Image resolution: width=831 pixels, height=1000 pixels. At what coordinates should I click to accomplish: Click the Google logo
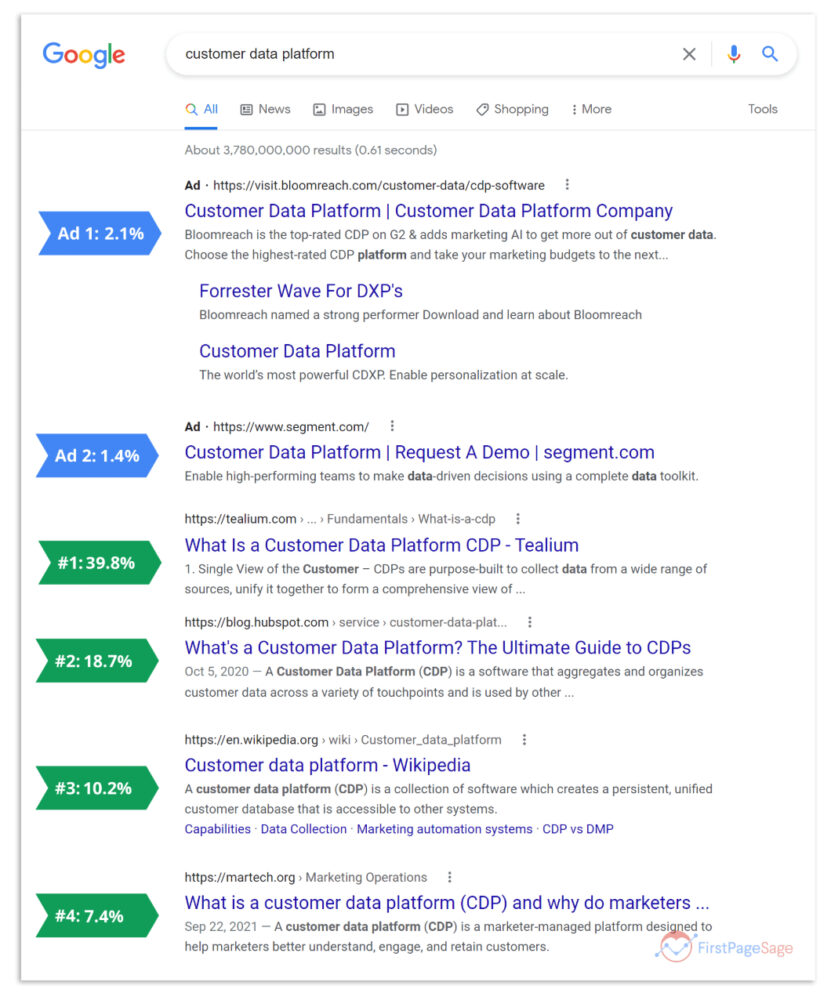84,55
